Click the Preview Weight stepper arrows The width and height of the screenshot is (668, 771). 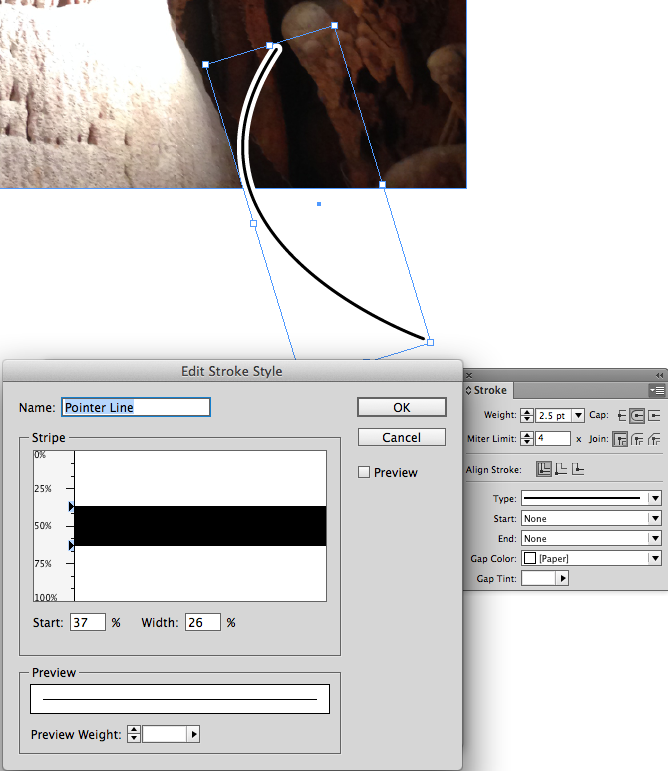tap(134, 734)
